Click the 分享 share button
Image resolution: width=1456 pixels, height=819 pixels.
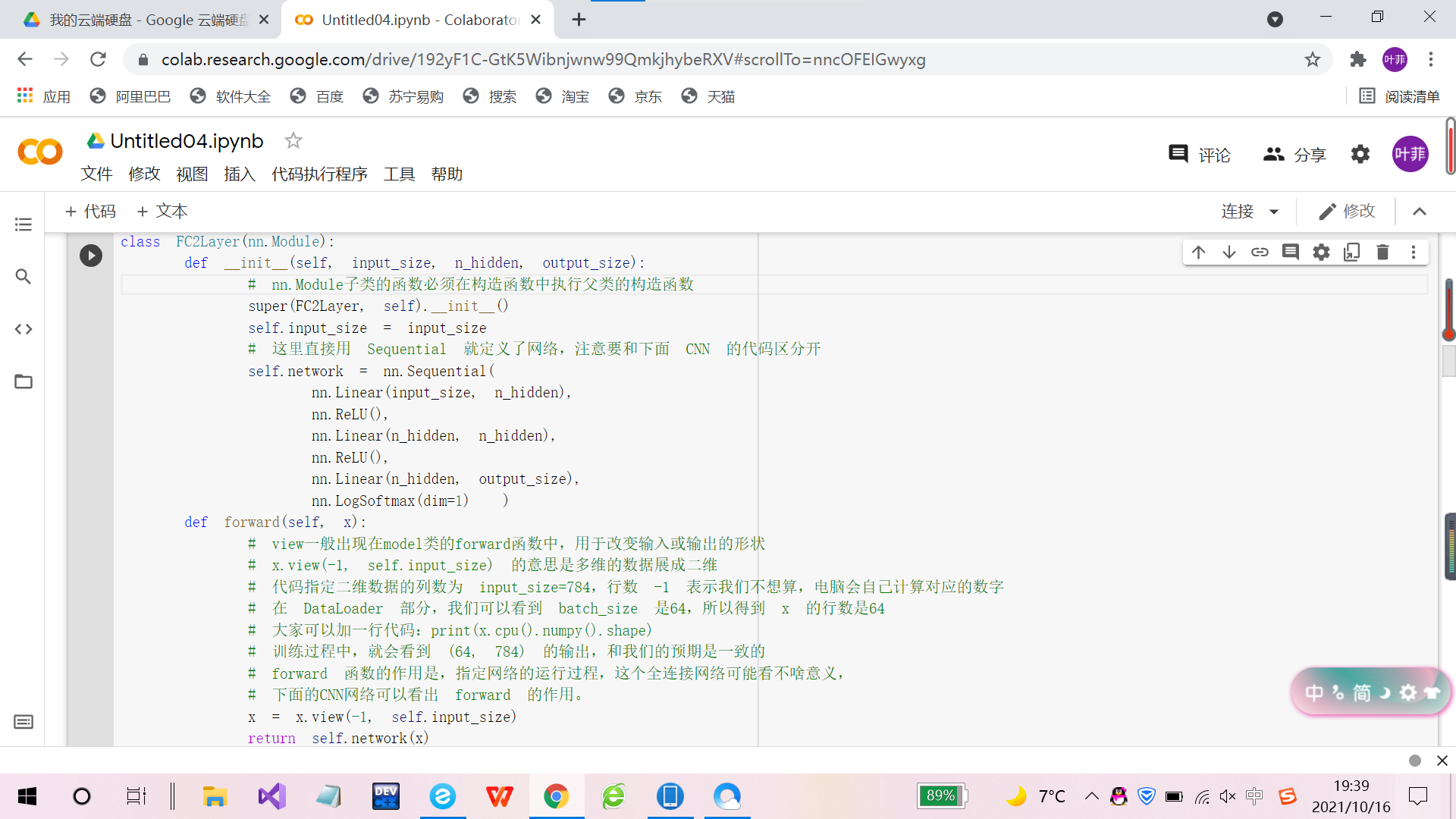[1294, 155]
